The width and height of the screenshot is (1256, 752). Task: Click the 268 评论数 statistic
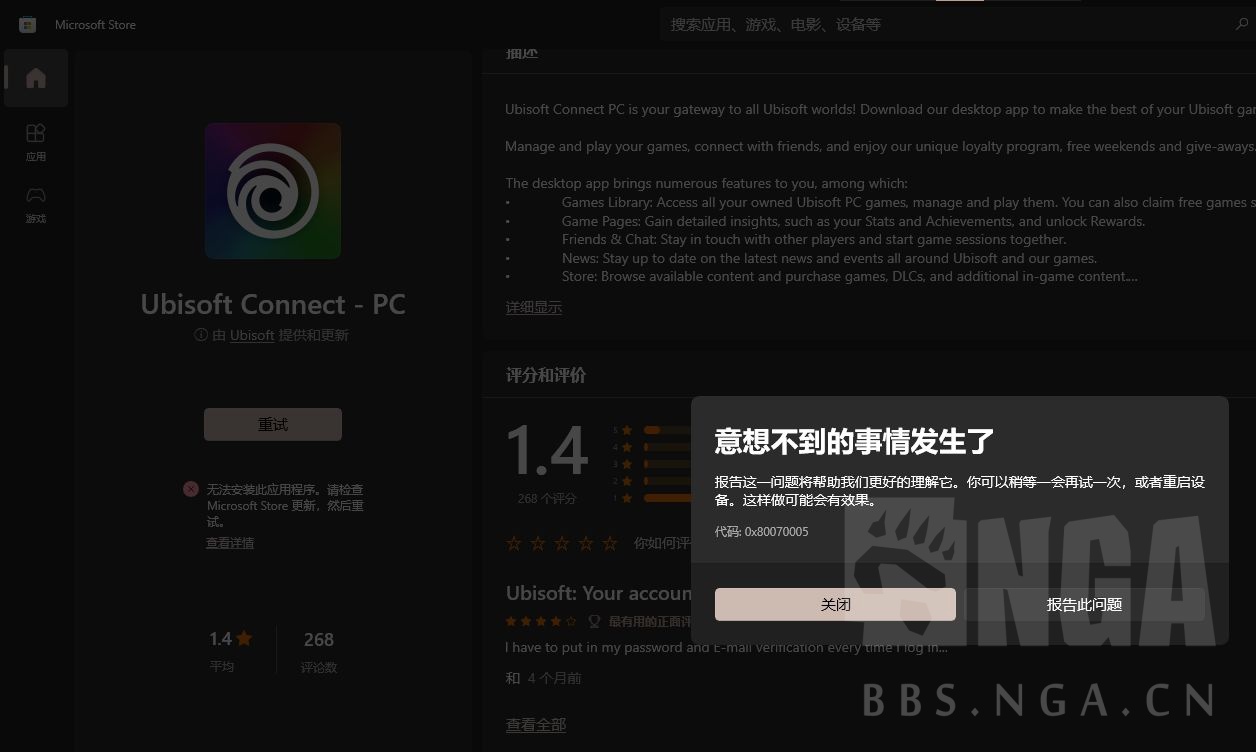[x=319, y=650]
